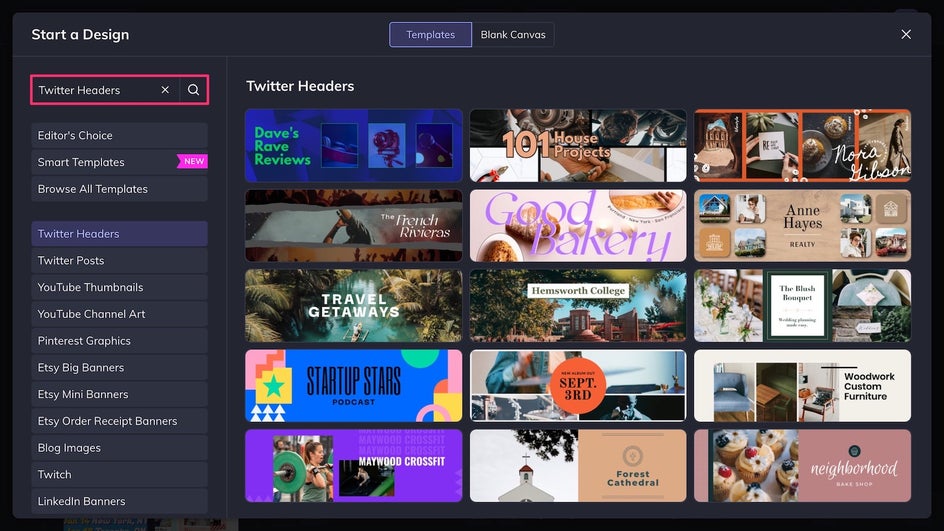
Task: Open the Travel Getaways template
Action: click(x=353, y=306)
